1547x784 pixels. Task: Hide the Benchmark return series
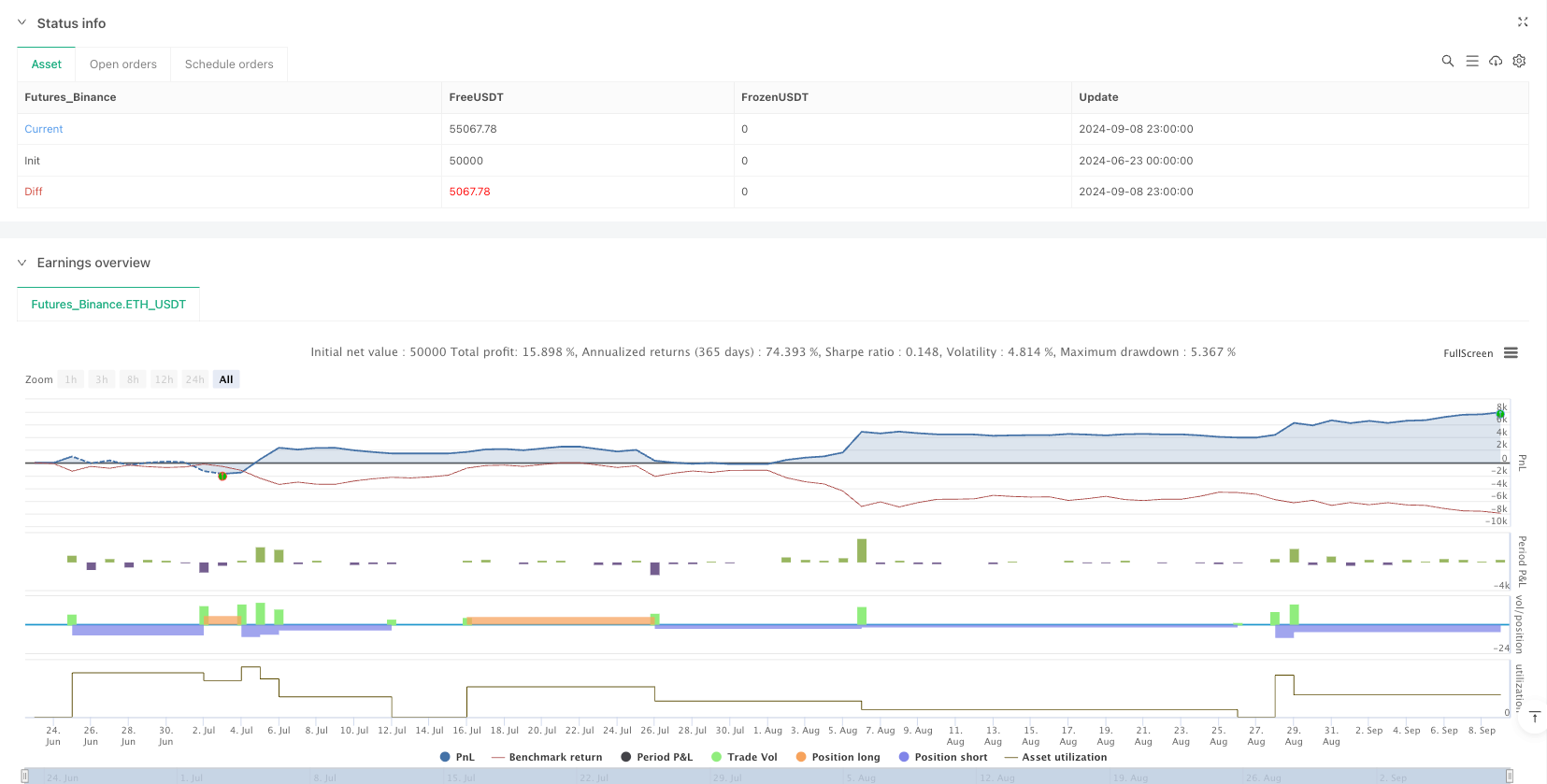pos(547,757)
